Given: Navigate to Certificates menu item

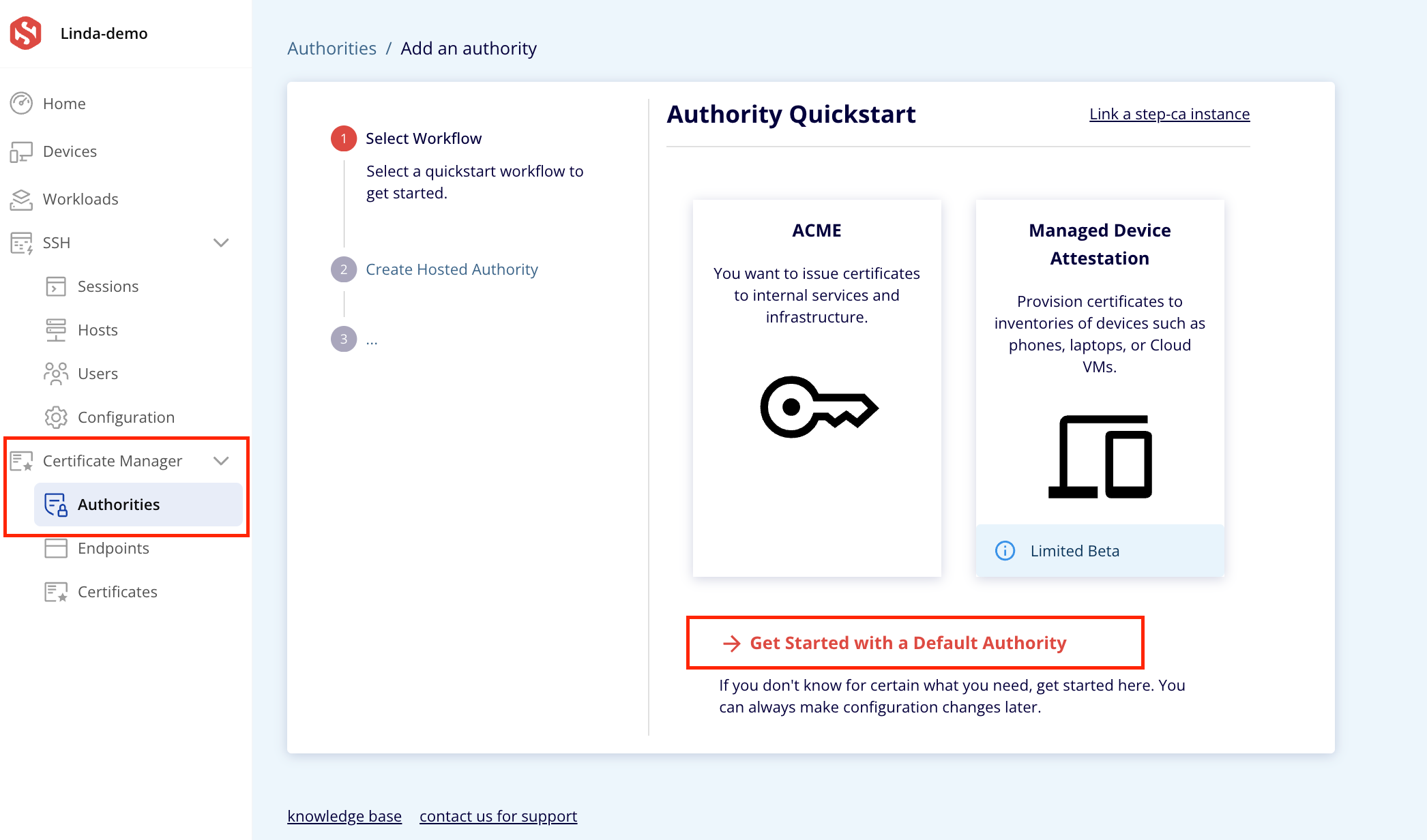Looking at the screenshot, I should pyautogui.click(x=117, y=592).
